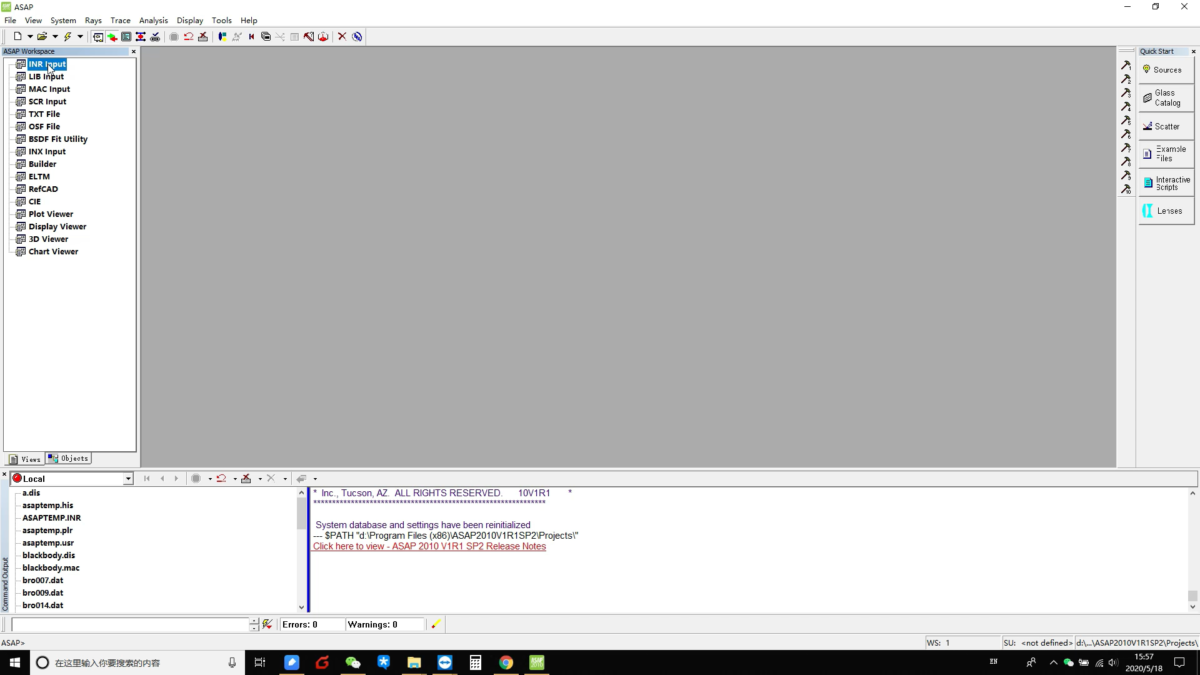
Task: Click the Sources quick start button
Action: coord(1166,70)
